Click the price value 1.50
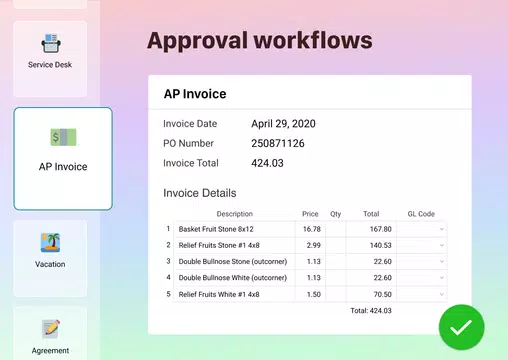The width and height of the screenshot is (508, 360). pyautogui.click(x=314, y=294)
